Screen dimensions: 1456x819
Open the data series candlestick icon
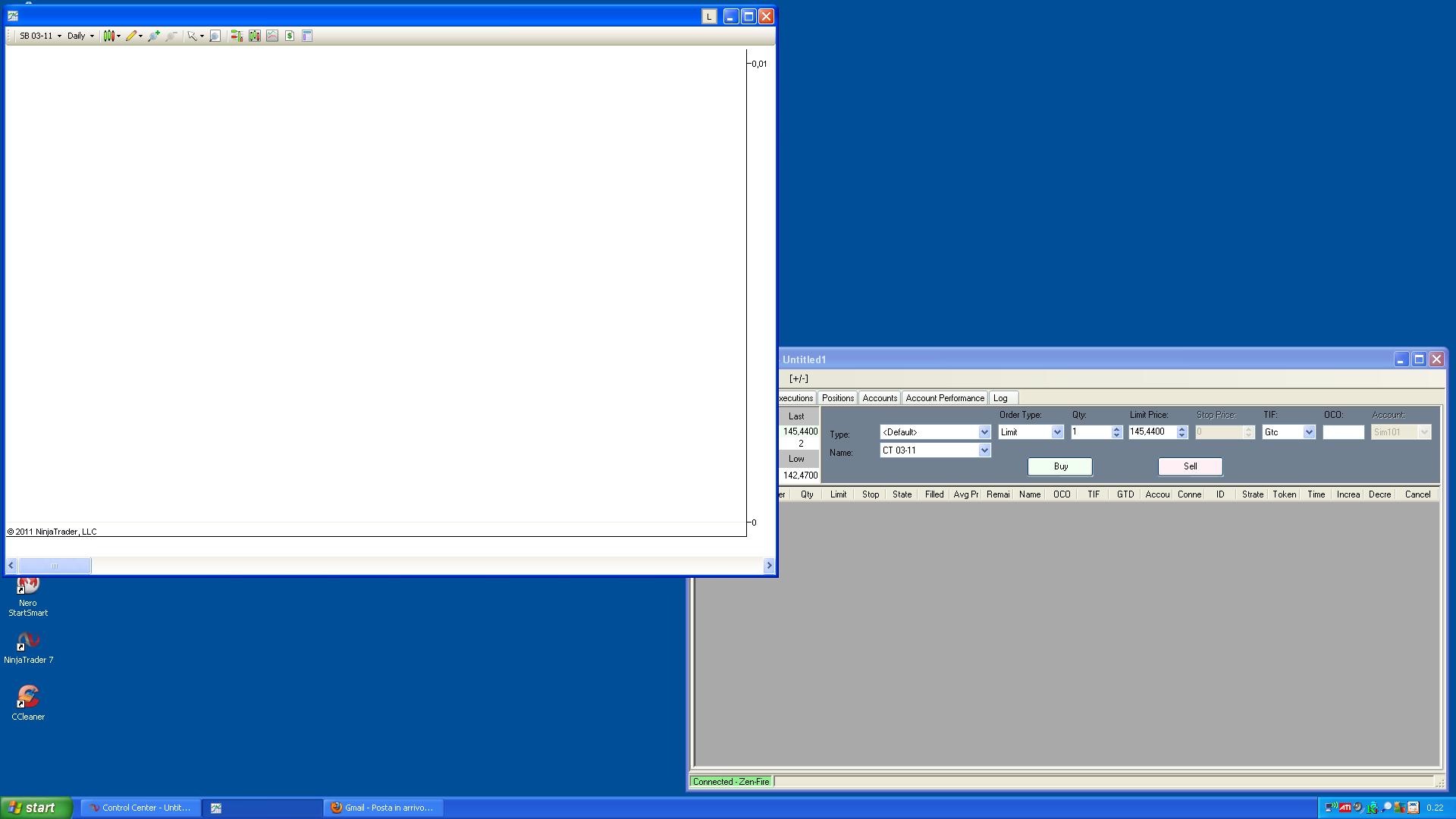255,36
